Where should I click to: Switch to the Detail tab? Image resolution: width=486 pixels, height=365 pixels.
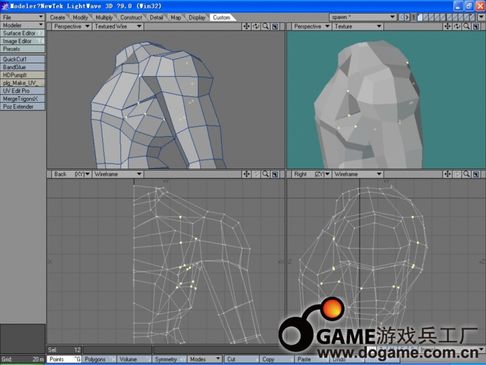tap(156, 17)
